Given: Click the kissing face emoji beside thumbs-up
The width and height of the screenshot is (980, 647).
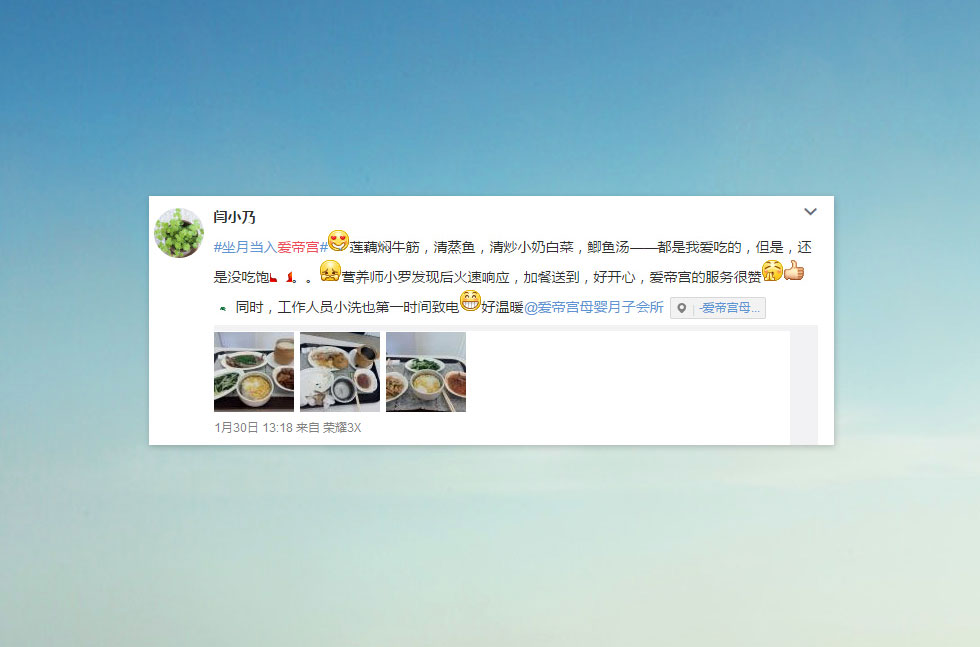Looking at the screenshot, I should tap(772, 271).
